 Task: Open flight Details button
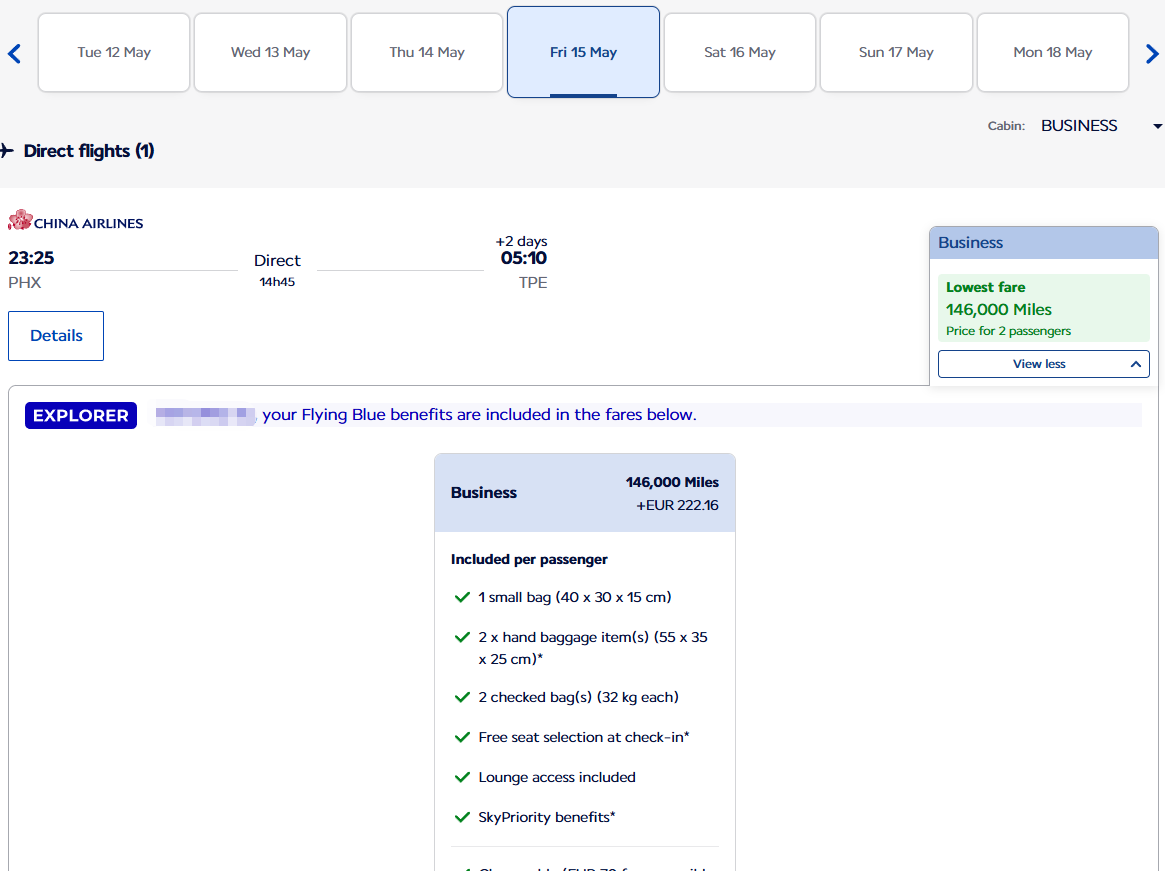point(56,336)
